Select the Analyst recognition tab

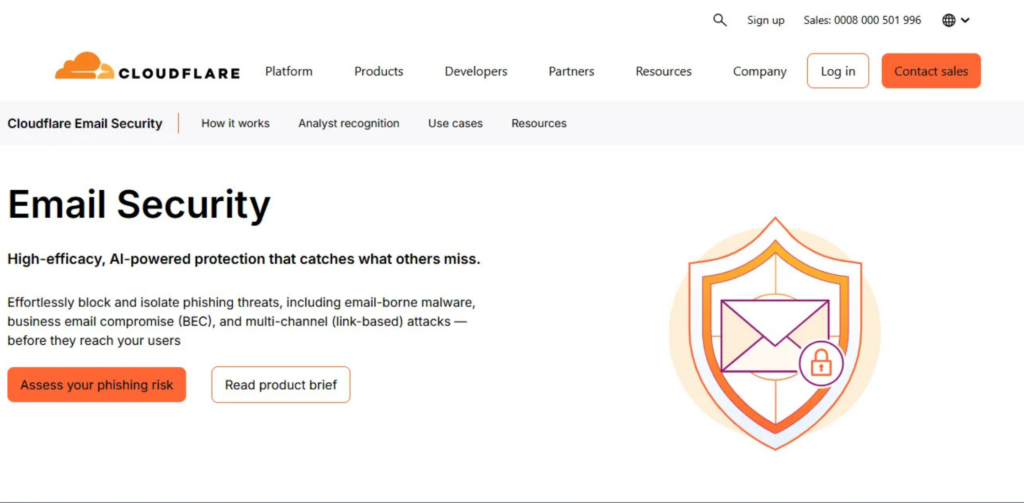pyautogui.click(x=349, y=124)
